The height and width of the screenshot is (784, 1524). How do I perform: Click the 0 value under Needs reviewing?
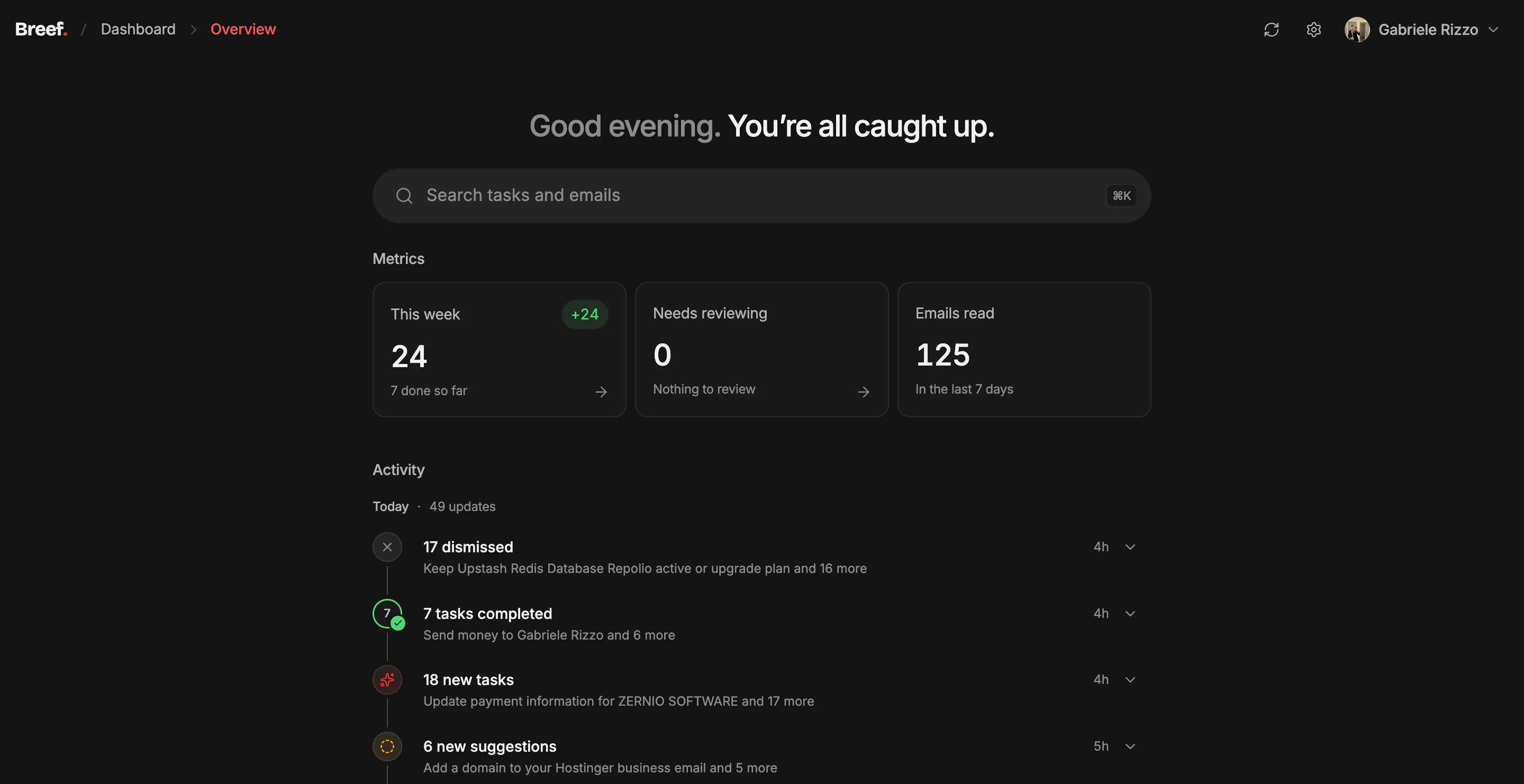pos(662,355)
